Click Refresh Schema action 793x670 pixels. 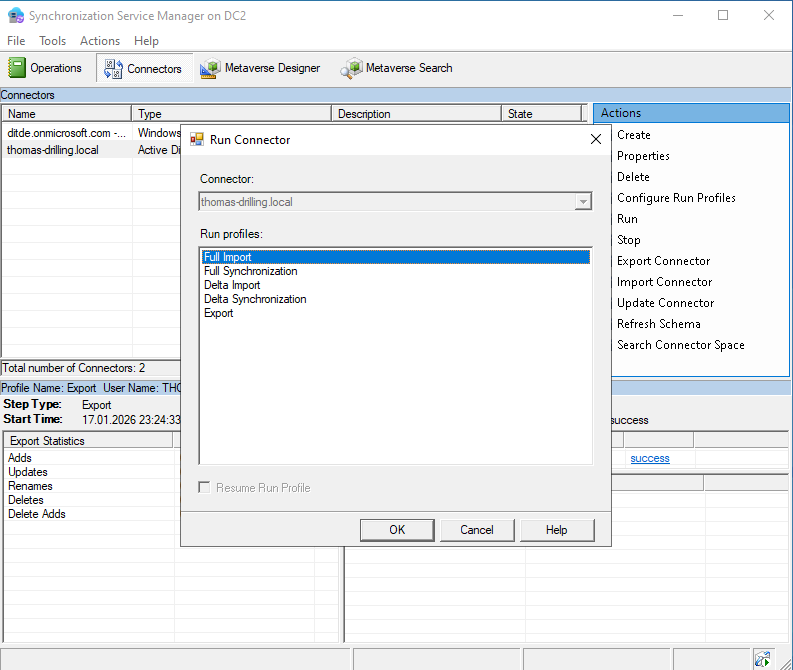pyautogui.click(x=659, y=324)
